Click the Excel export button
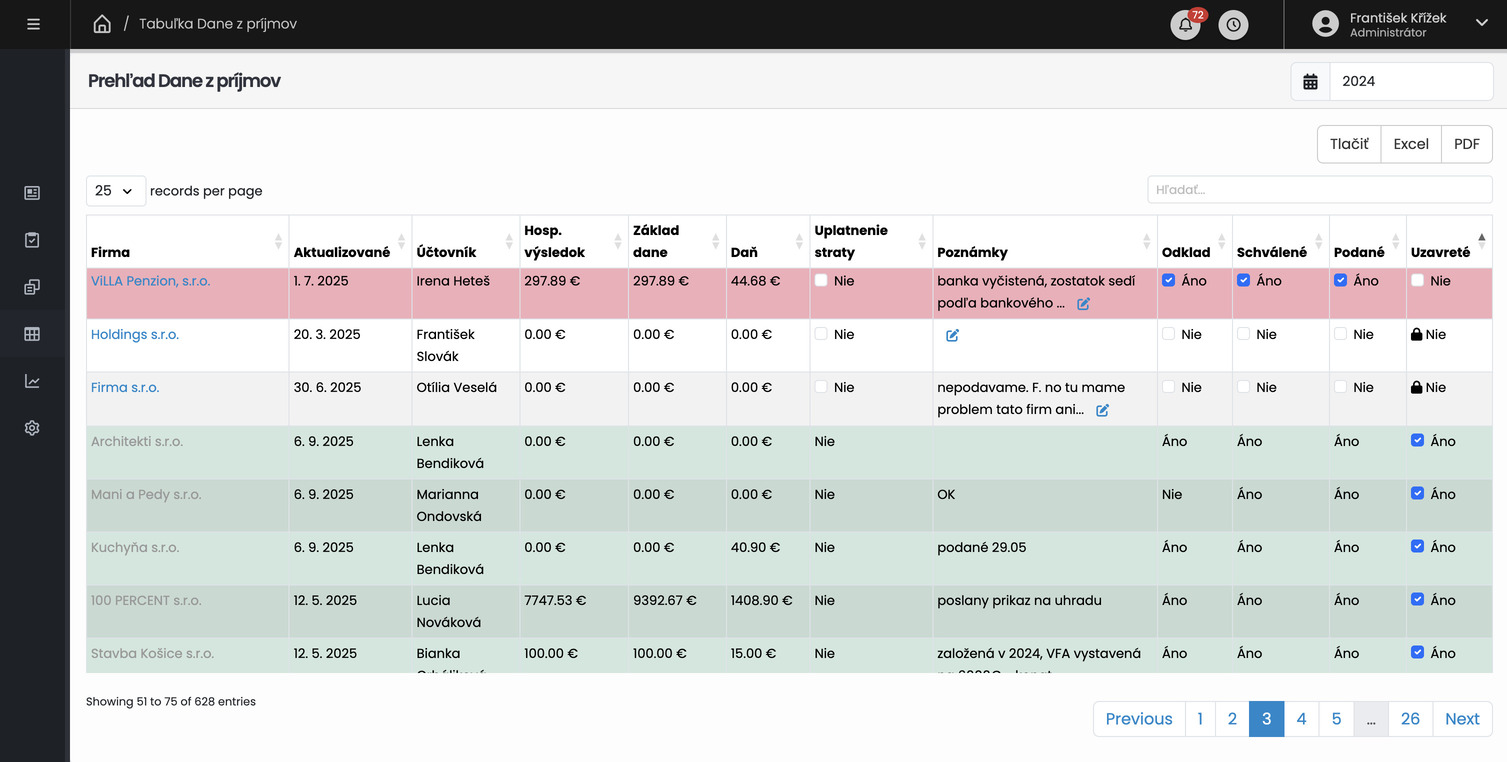The width and height of the screenshot is (1507, 762). (x=1410, y=144)
